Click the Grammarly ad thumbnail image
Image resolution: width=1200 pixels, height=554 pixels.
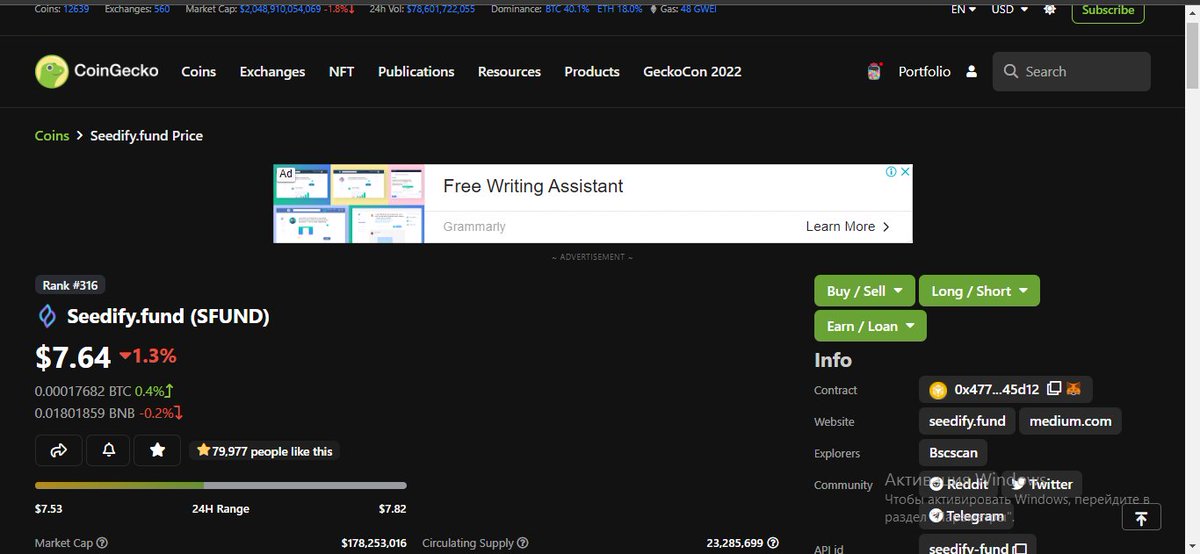click(348, 204)
